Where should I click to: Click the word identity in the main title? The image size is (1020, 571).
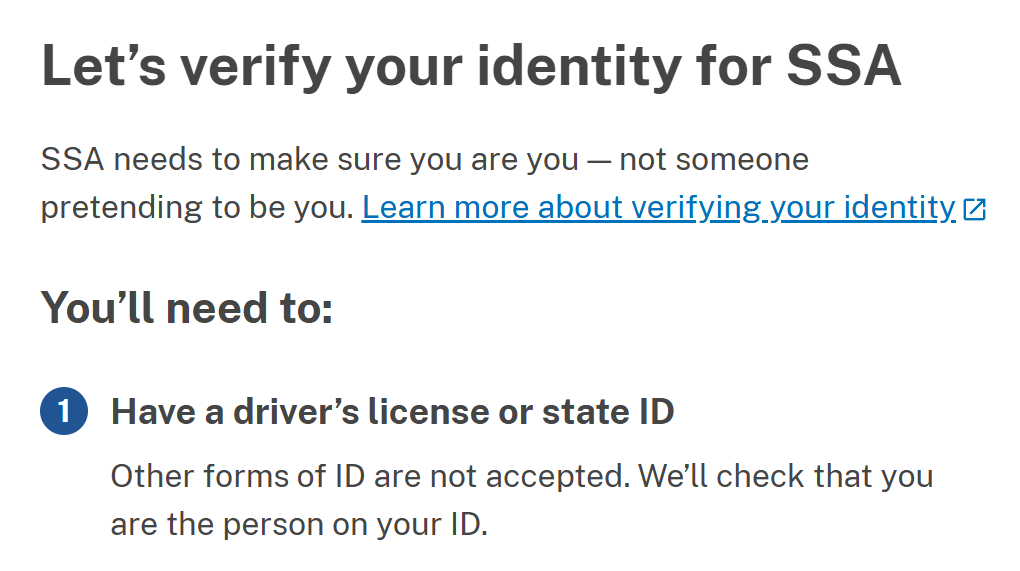pos(579,66)
